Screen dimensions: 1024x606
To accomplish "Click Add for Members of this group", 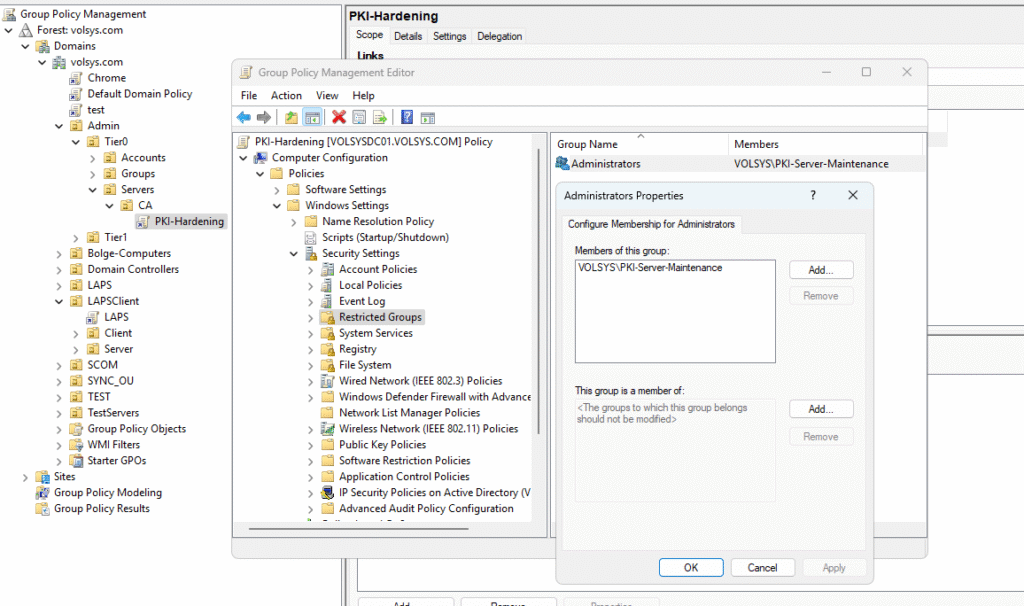I will pos(820,270).
